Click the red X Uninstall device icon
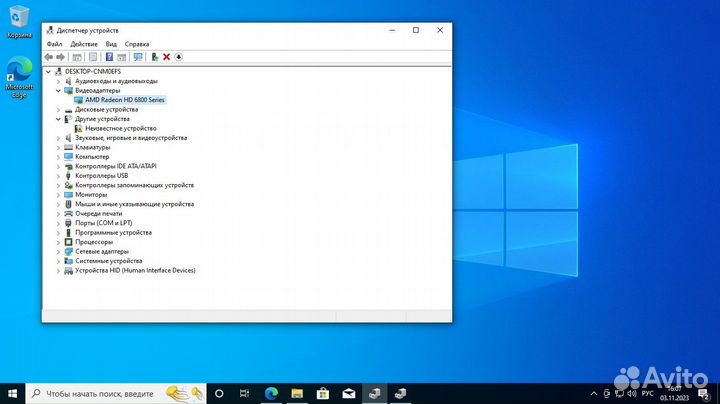 (x=166, y=57)
